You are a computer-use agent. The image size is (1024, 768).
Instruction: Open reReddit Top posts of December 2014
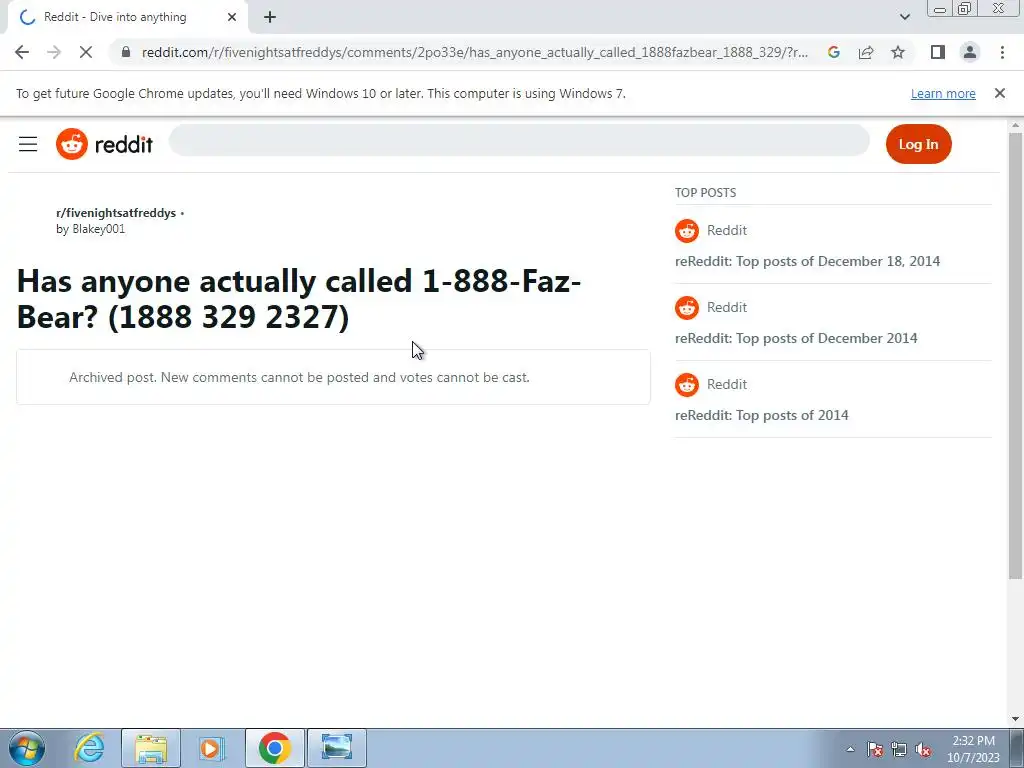796,338
